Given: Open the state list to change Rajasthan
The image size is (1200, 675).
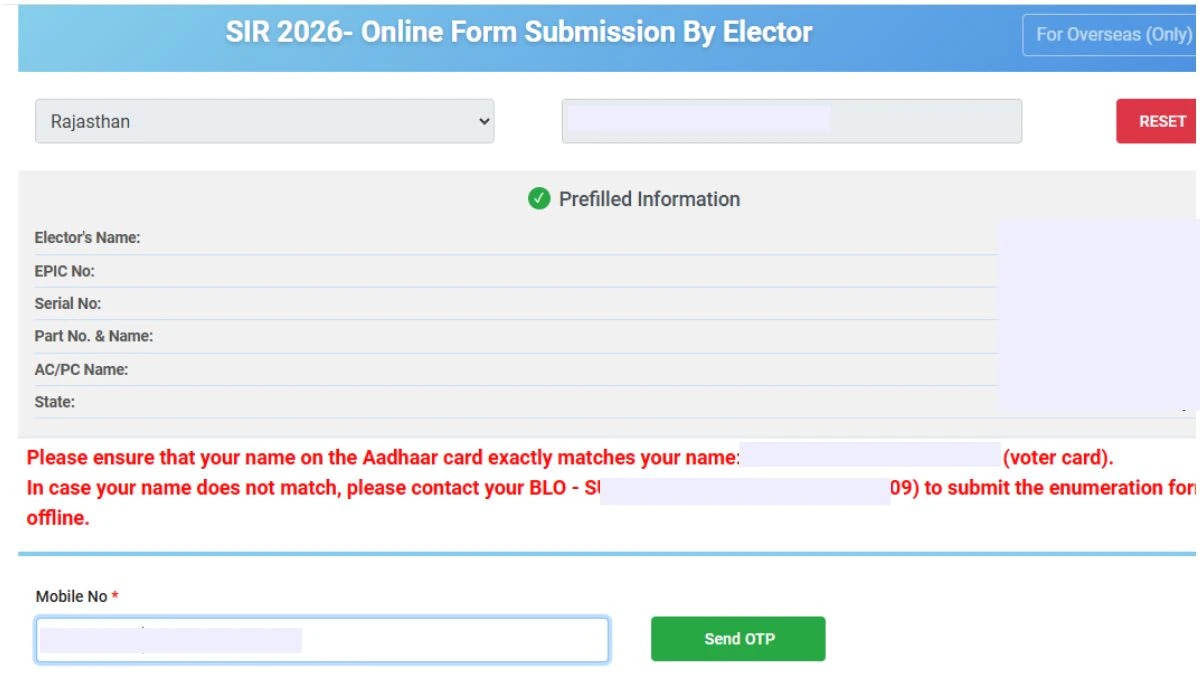Looking at the screenshot, I should [x=265, y=121].
